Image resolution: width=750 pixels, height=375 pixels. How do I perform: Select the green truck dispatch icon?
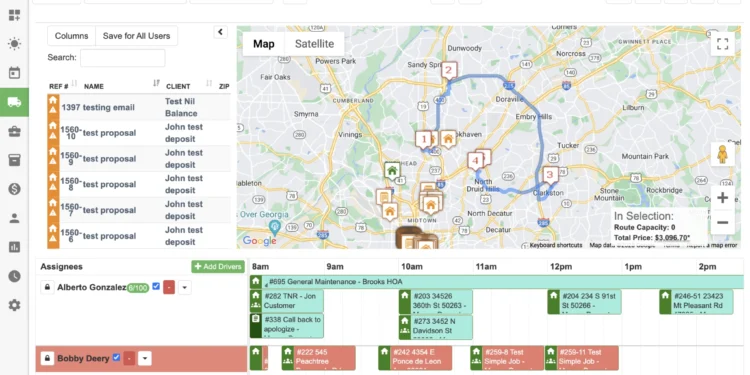[x=14, y=102]
